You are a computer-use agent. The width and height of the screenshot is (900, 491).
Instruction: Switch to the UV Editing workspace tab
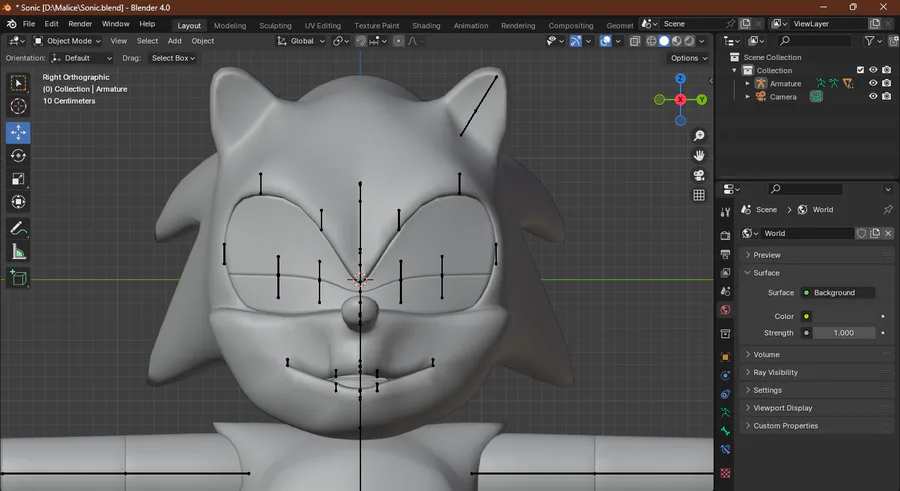[323, 25]
